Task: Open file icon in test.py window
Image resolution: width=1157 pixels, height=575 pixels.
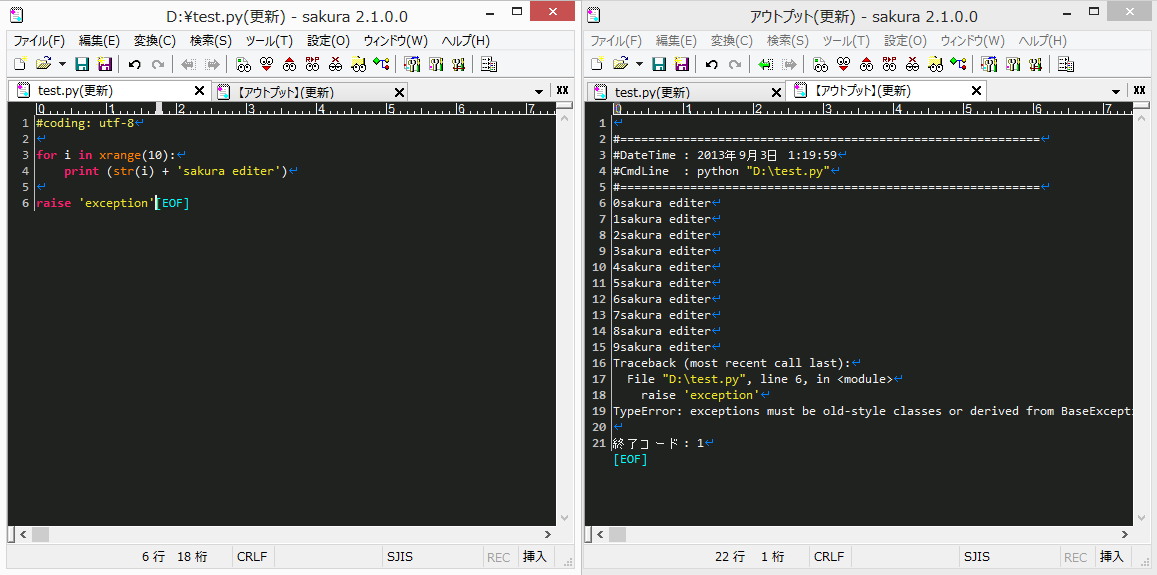Action: pos(43,64)
